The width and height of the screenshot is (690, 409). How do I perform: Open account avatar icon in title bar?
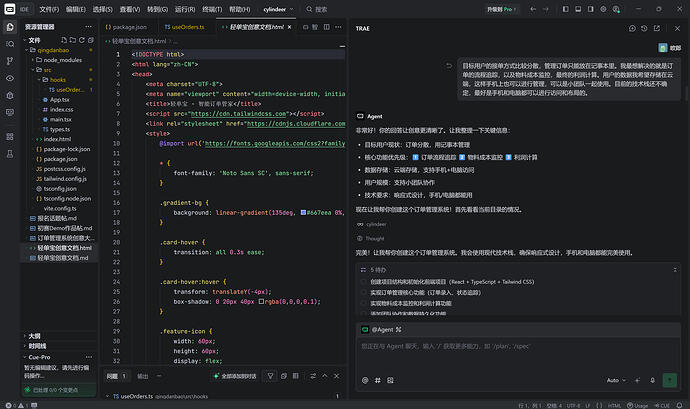[616, 9]
